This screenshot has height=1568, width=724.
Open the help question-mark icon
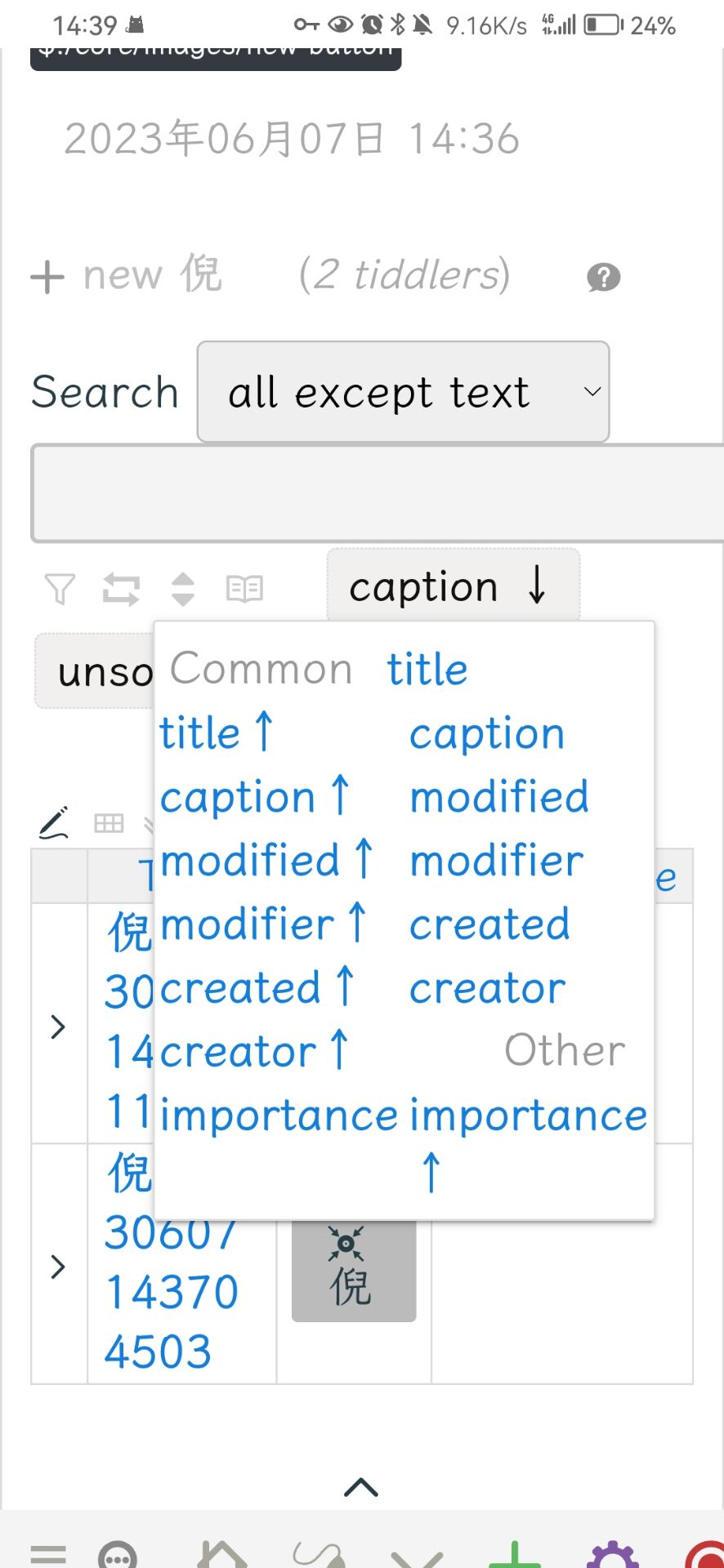click(602, 278)
